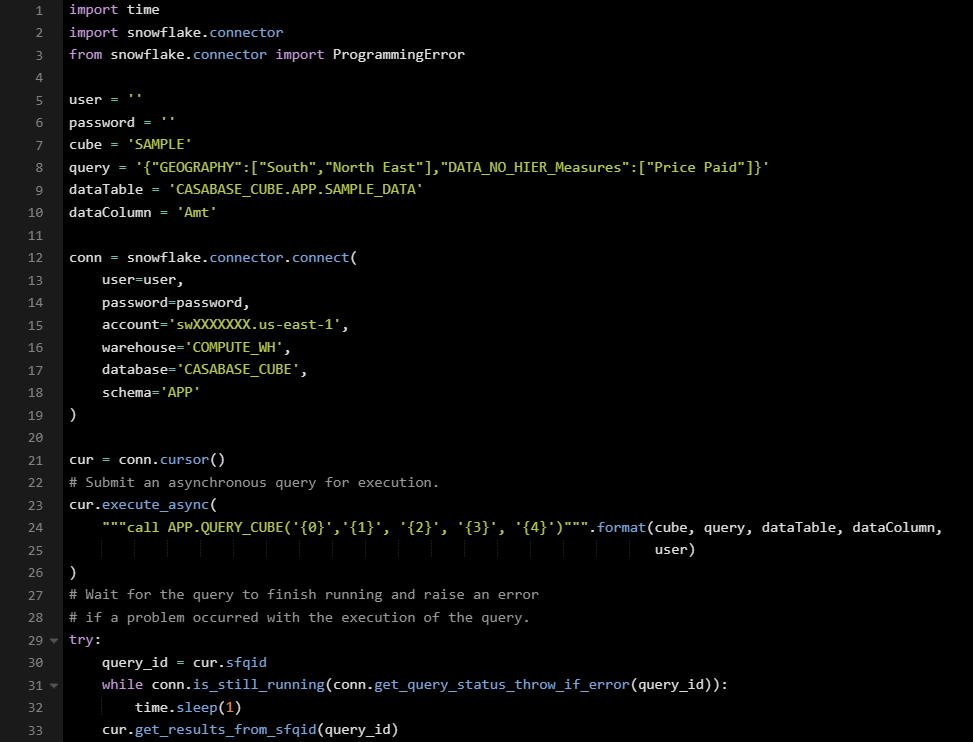Click the ProgrammingError import name
The image size is (973, 742).
coord(398,55)
